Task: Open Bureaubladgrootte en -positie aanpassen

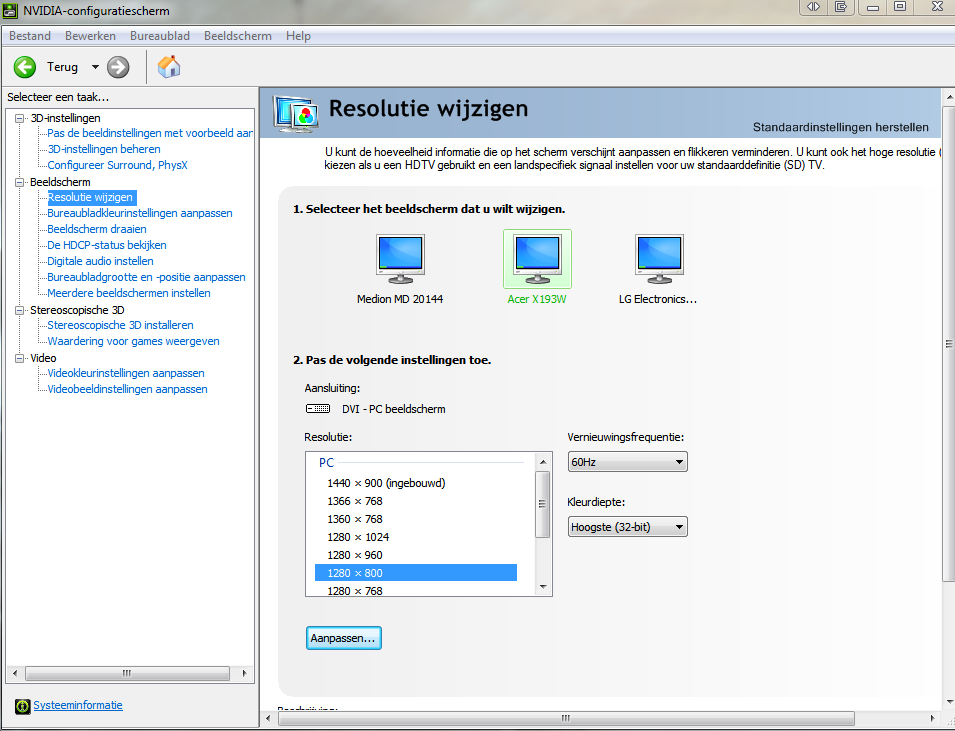Action: point(146,277)
